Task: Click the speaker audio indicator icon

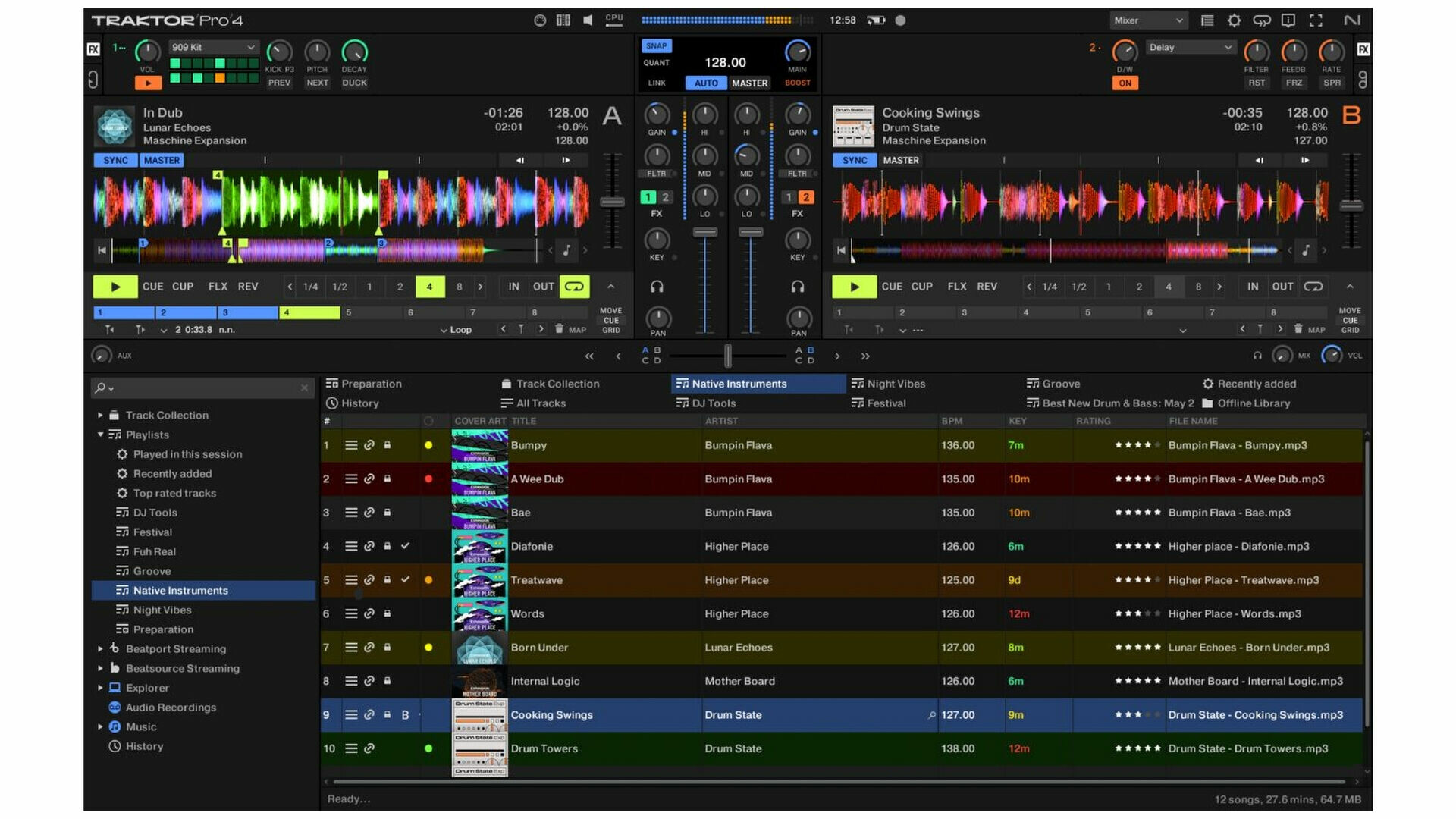Action: pos(588,20)
